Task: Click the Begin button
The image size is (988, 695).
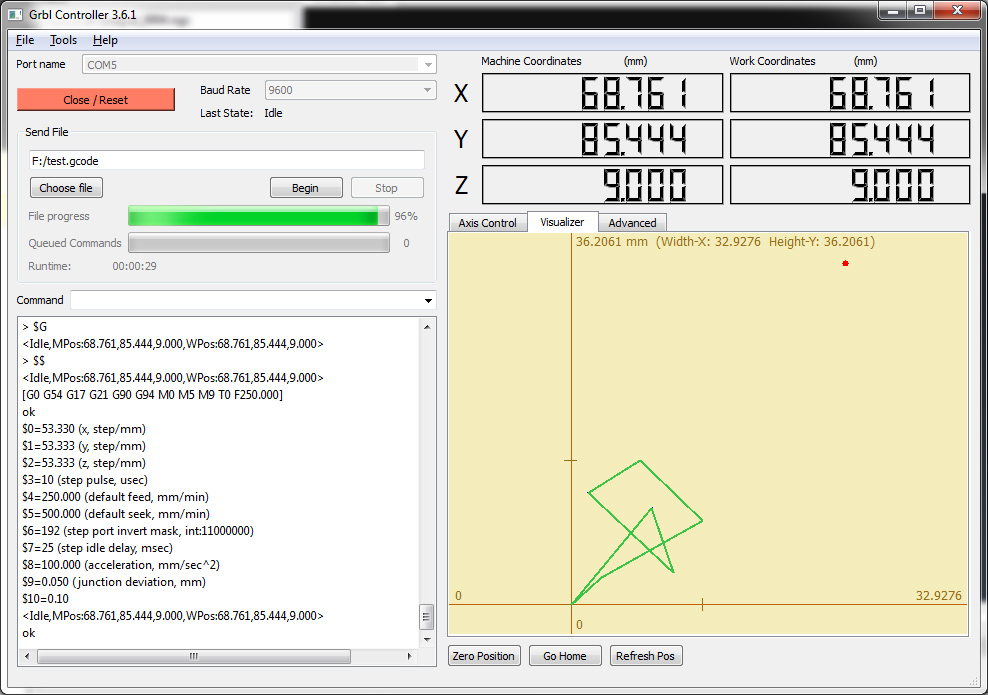Action: coord(306,188)
